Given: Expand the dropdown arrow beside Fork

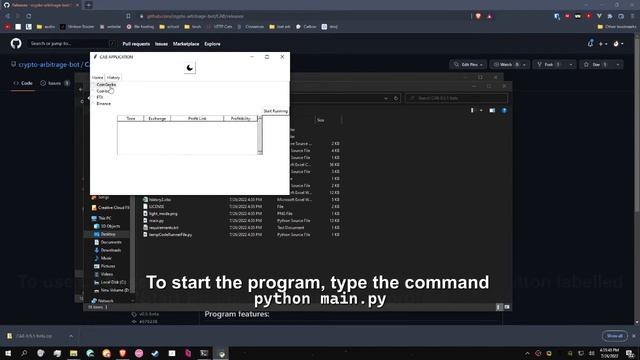Looking at the screenshot, I should click(x=571, y=64).
